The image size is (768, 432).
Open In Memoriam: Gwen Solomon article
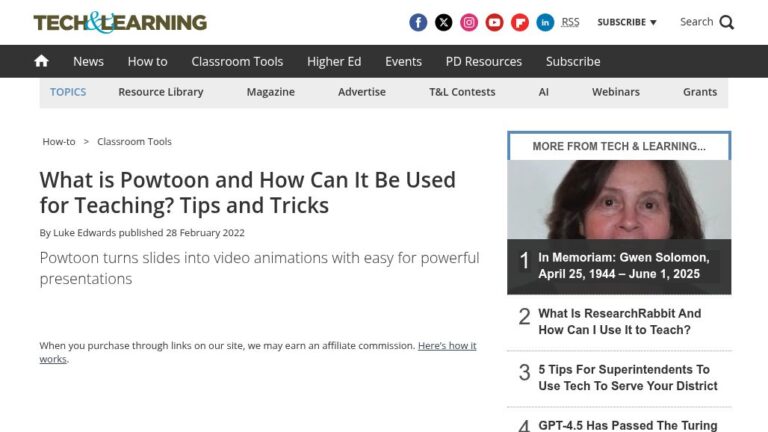[624, 265]
